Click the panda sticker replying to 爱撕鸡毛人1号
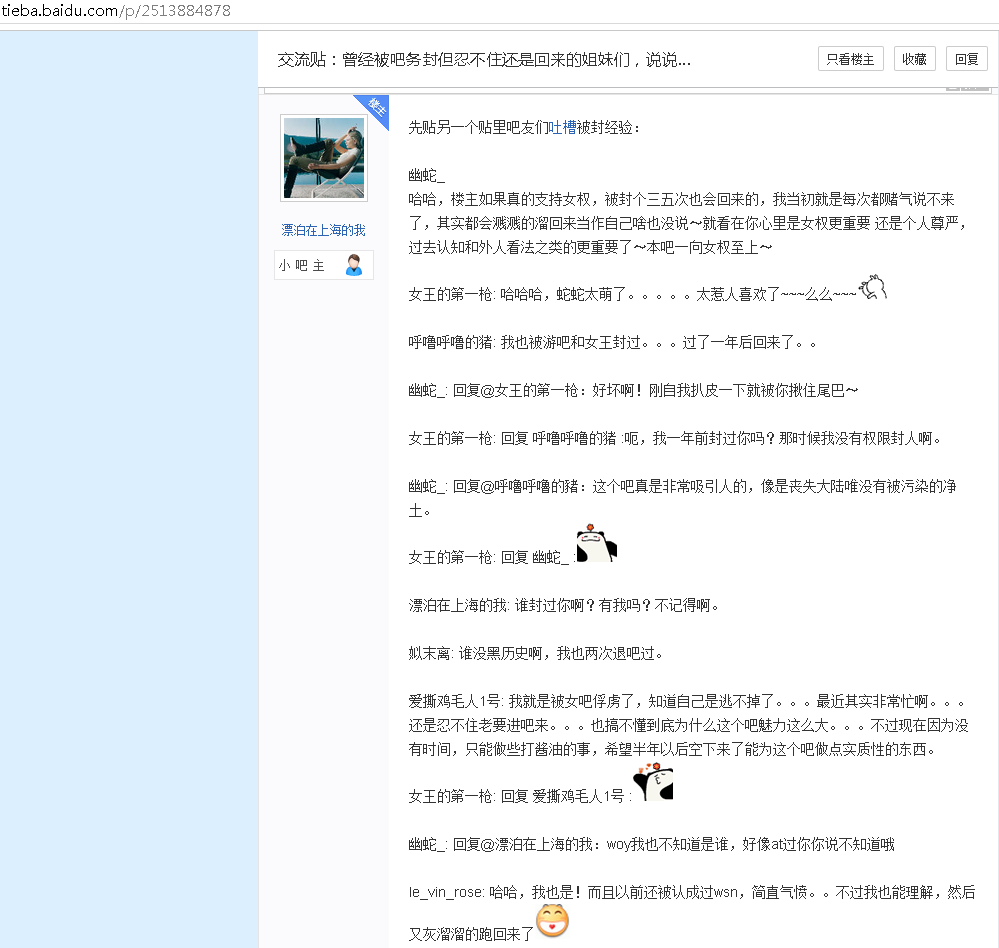This screenshot has height=948, width=999. [x=655, y=783]
